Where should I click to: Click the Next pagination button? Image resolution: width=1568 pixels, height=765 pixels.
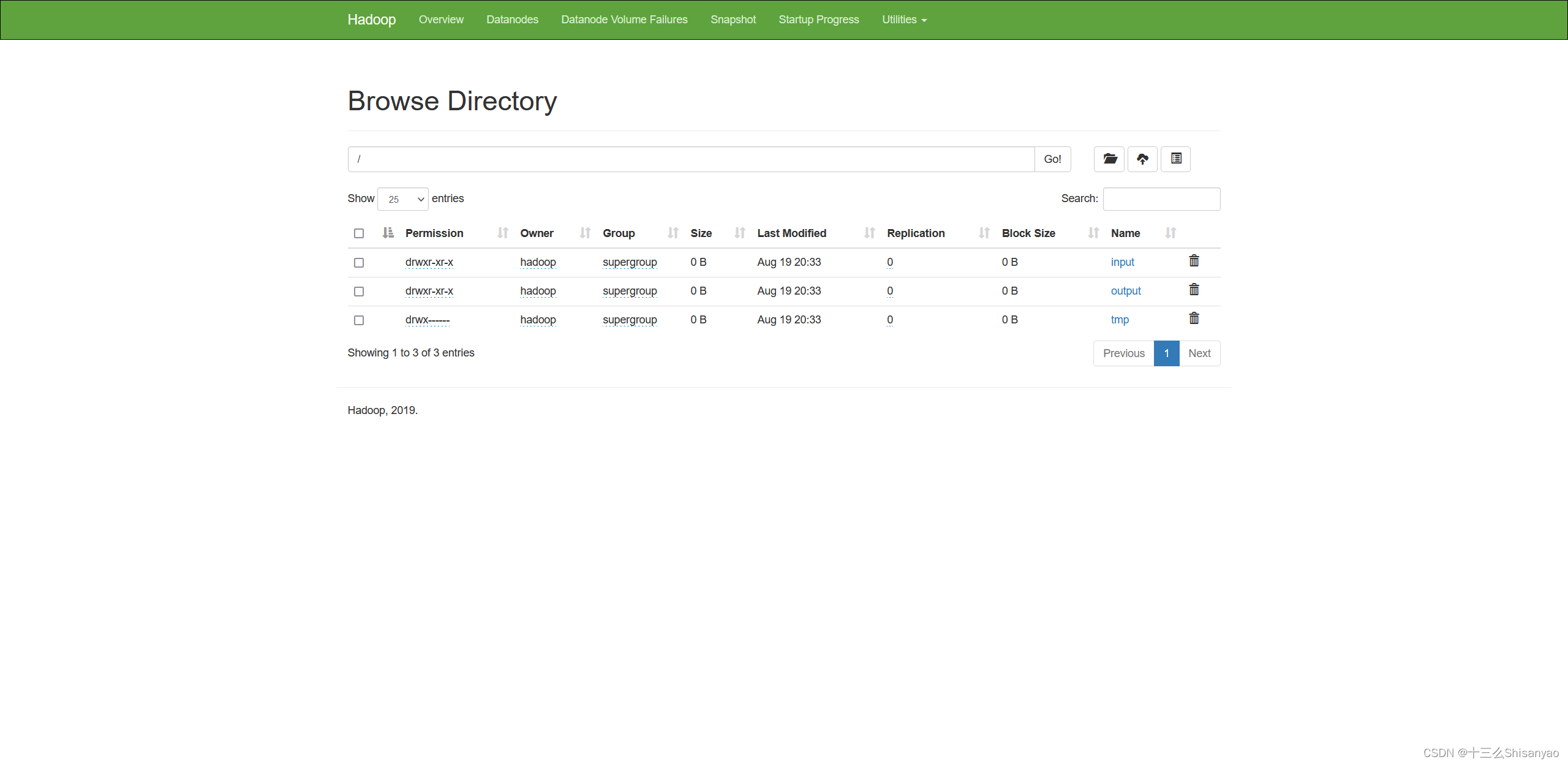click(x=1199, y=353)
